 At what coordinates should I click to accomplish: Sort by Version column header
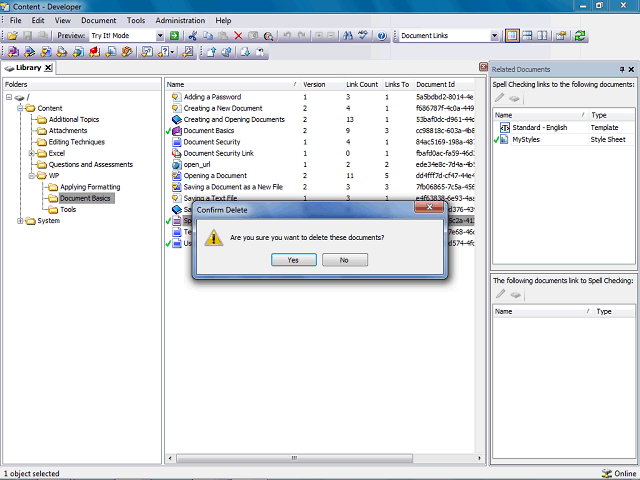point(322,84)
